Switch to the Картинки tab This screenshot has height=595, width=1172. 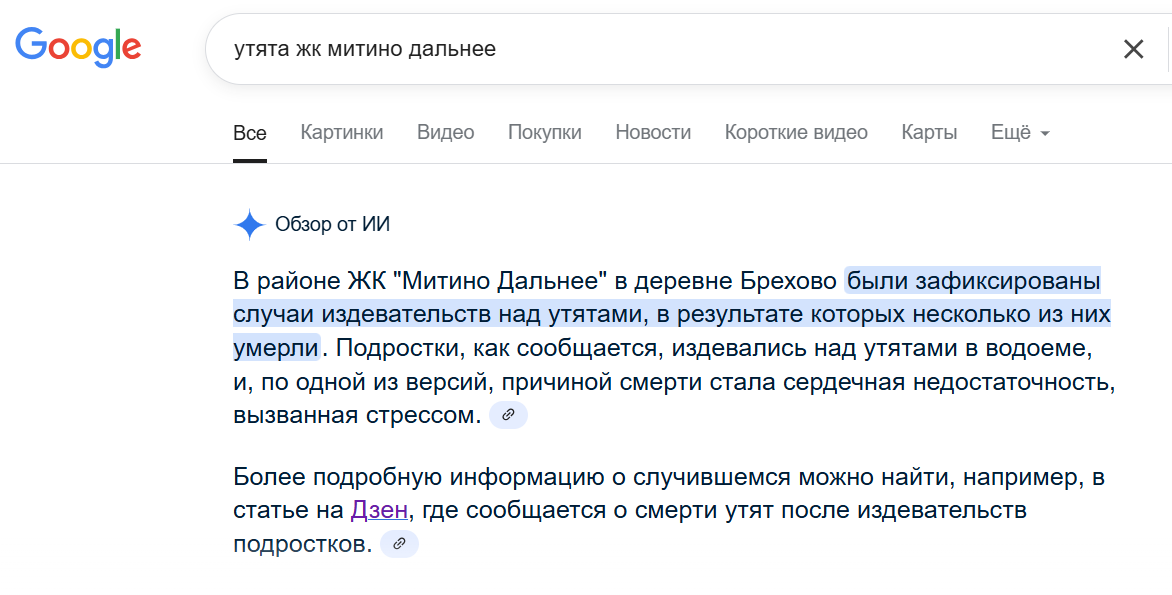pyautogui.click(x=342, y=133)
